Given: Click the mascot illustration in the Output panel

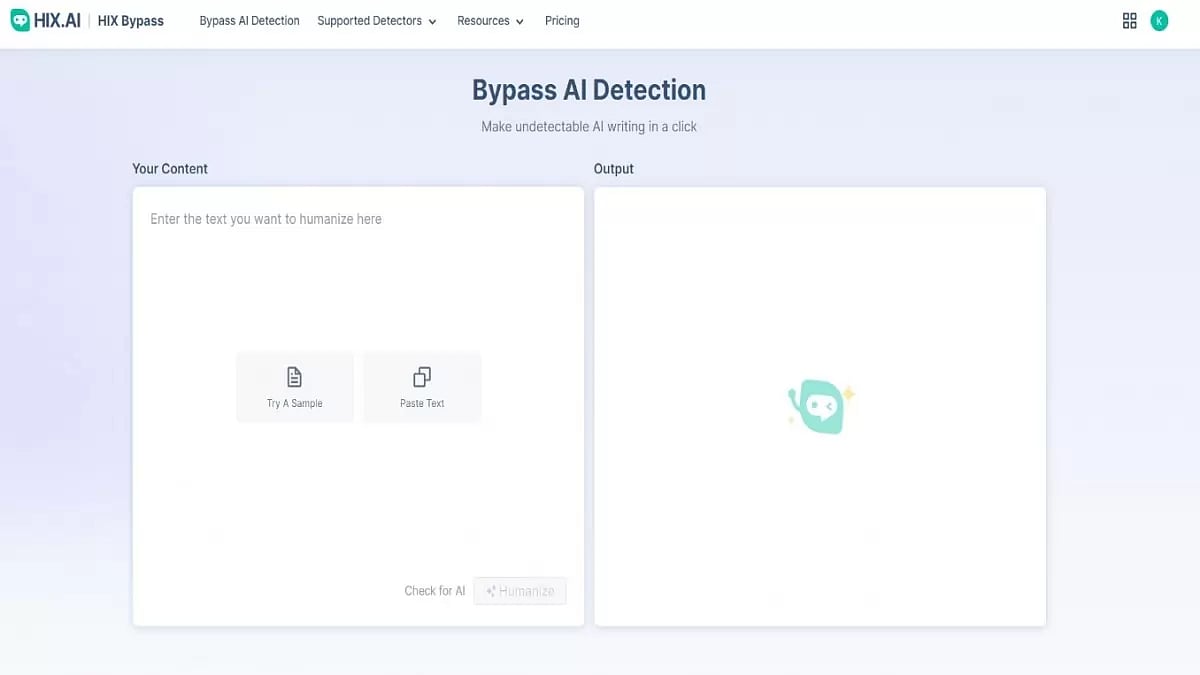Looking at the screenshot, I should pyautogui.click(x=820, y=405).
